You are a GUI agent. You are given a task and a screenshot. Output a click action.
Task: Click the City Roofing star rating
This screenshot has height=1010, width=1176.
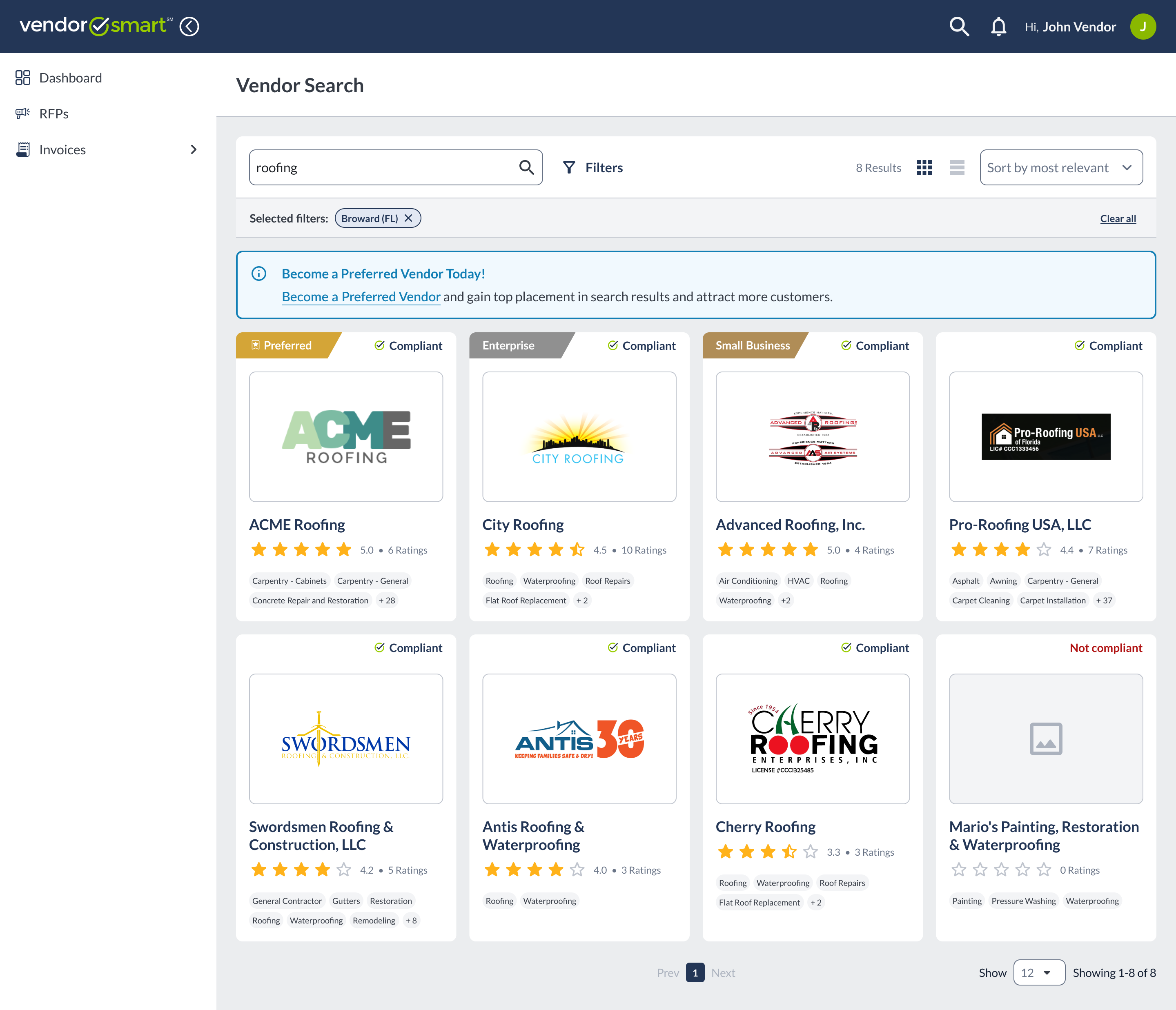[534, 550]
